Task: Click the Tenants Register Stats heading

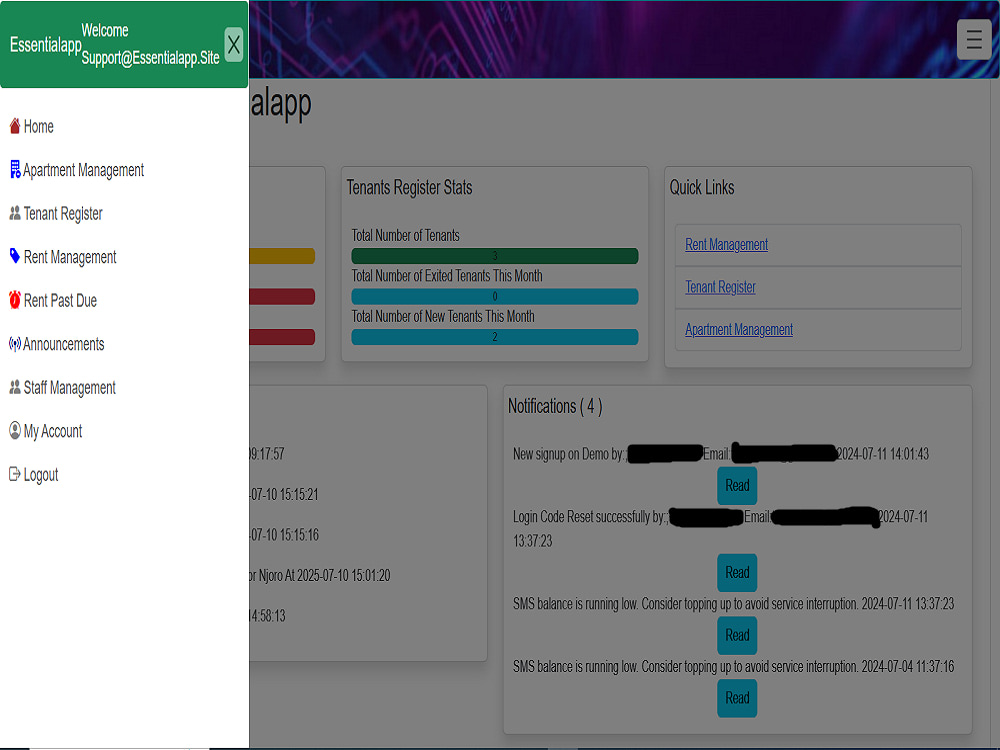Action: pyautogui.click(x=409, y=188)
